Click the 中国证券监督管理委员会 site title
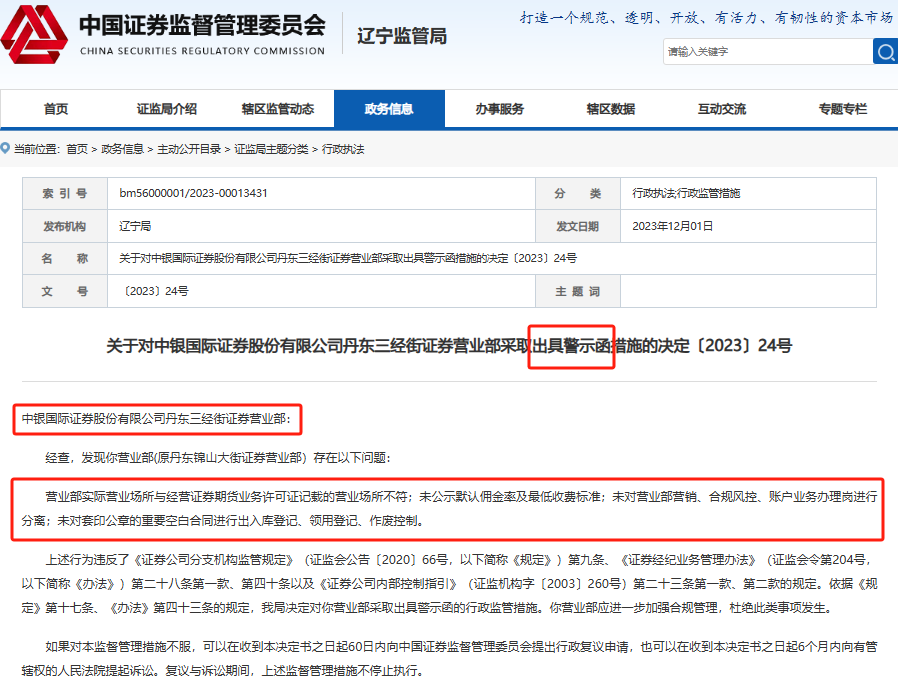Viewport: 898px width, 689px height. [x=202, y=25]
